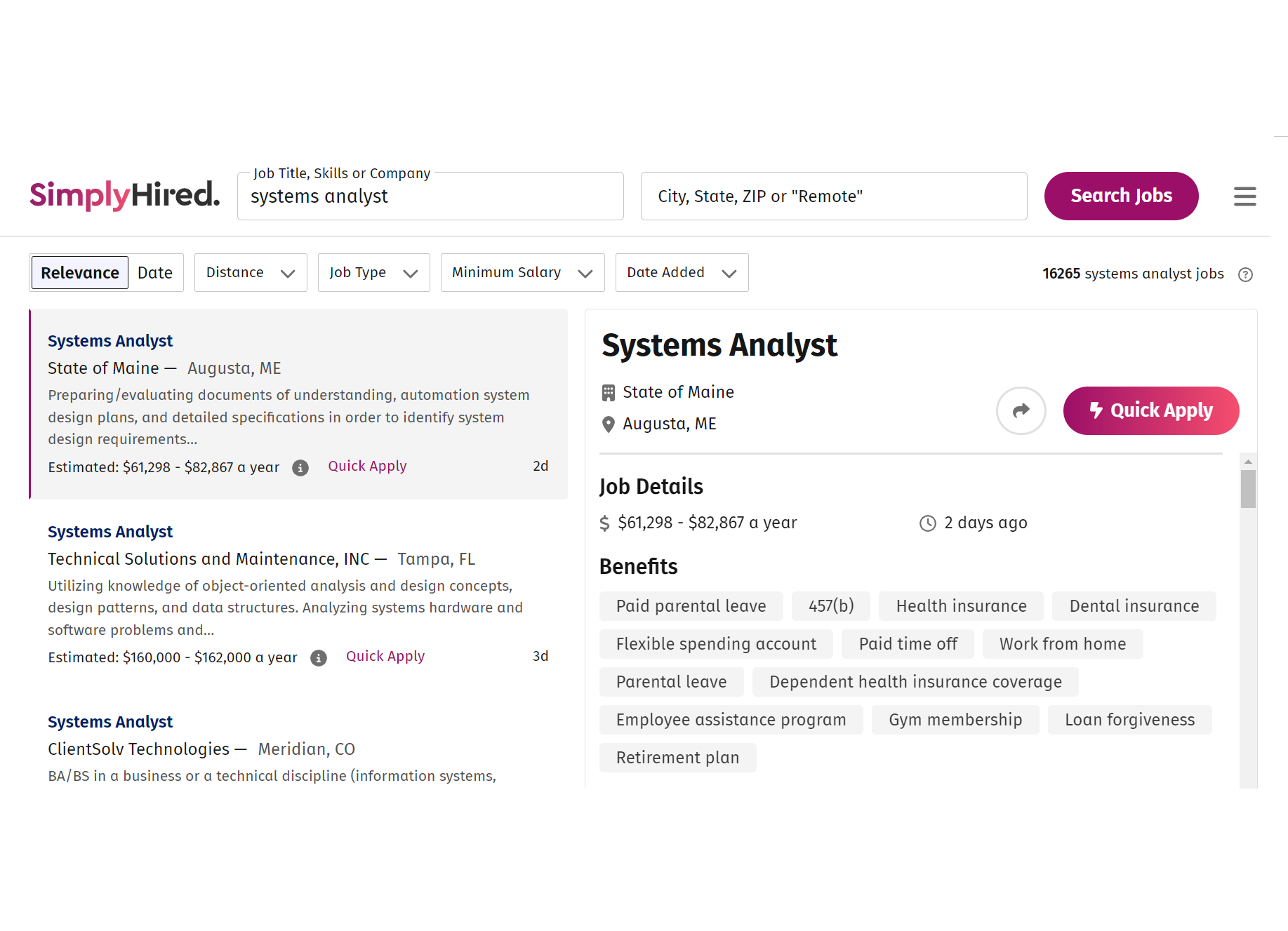Sort results by Date
Image resolution: width=1288 pixels, height=931 pixels.
(x=155, y=273)
